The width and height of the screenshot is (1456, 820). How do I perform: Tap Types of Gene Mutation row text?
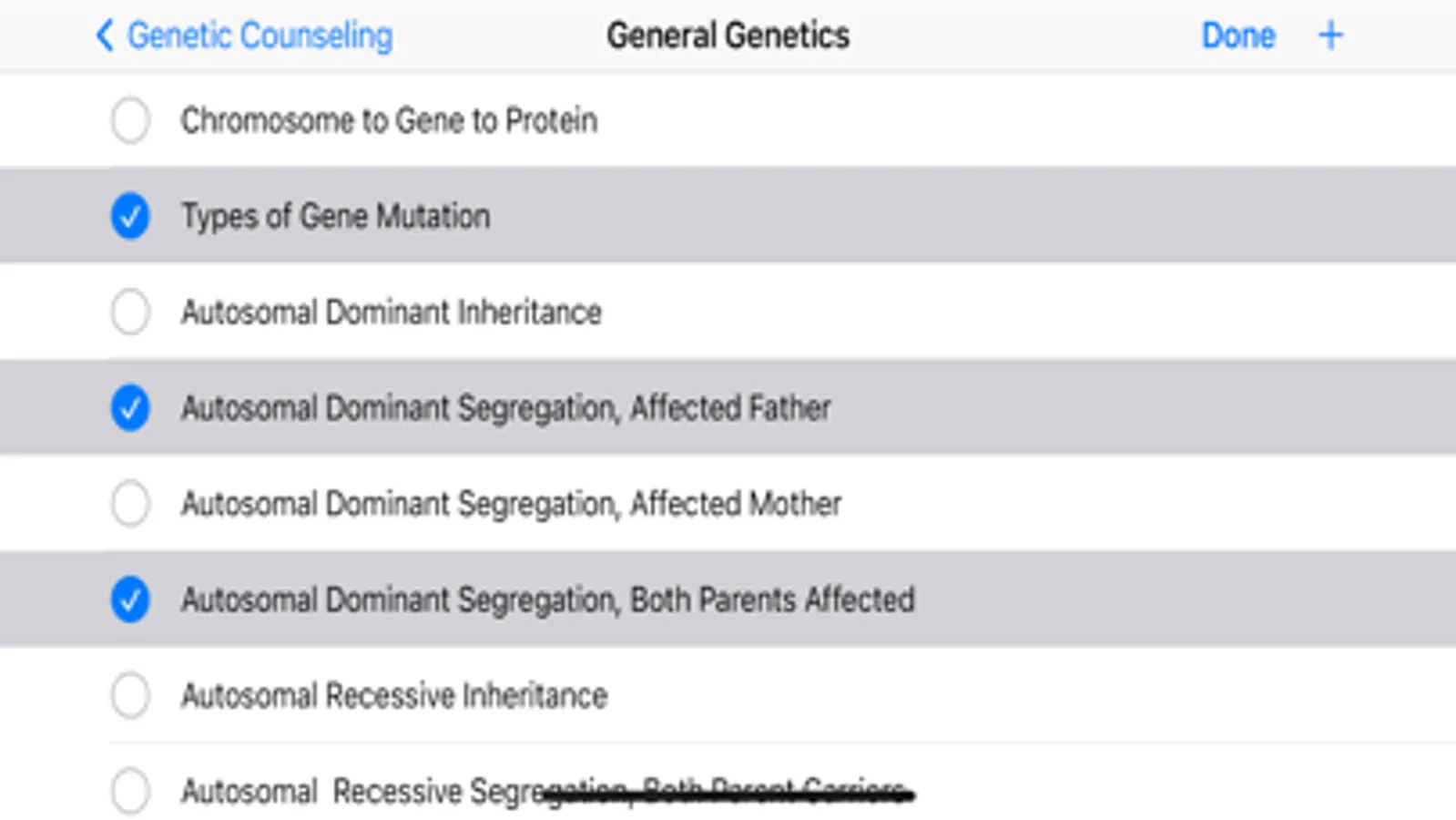tap(335, 216)
